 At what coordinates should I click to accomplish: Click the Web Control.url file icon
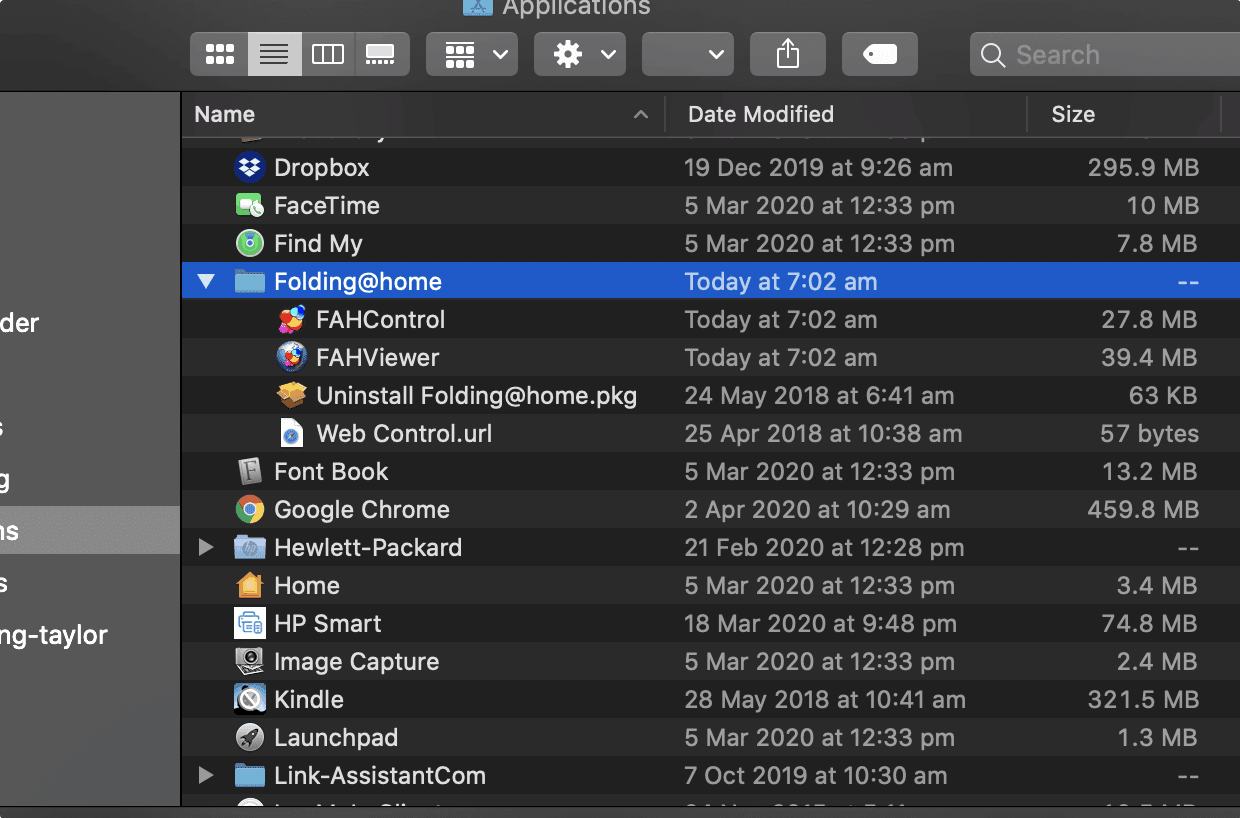(x=291, y=433)
